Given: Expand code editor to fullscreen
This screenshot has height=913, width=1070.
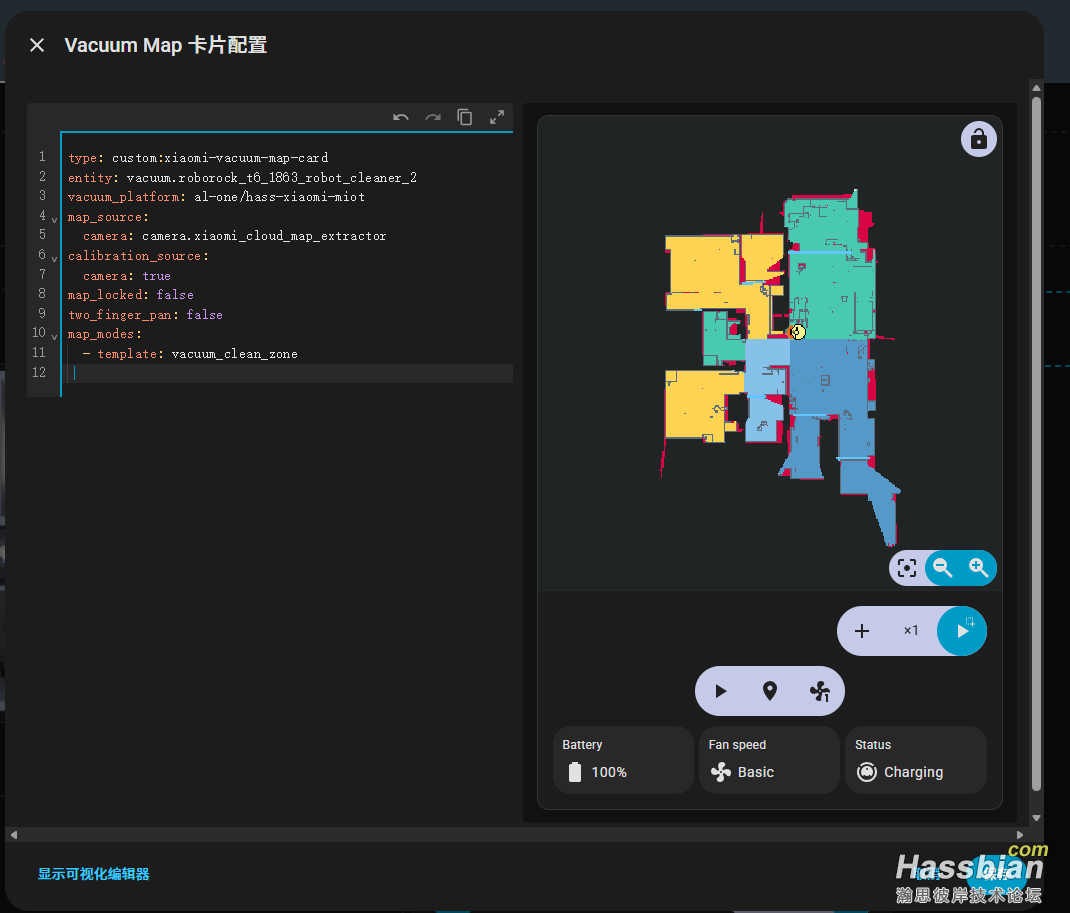Looking at the screenshot, I should pyautogui.click(x=497, y=117).
